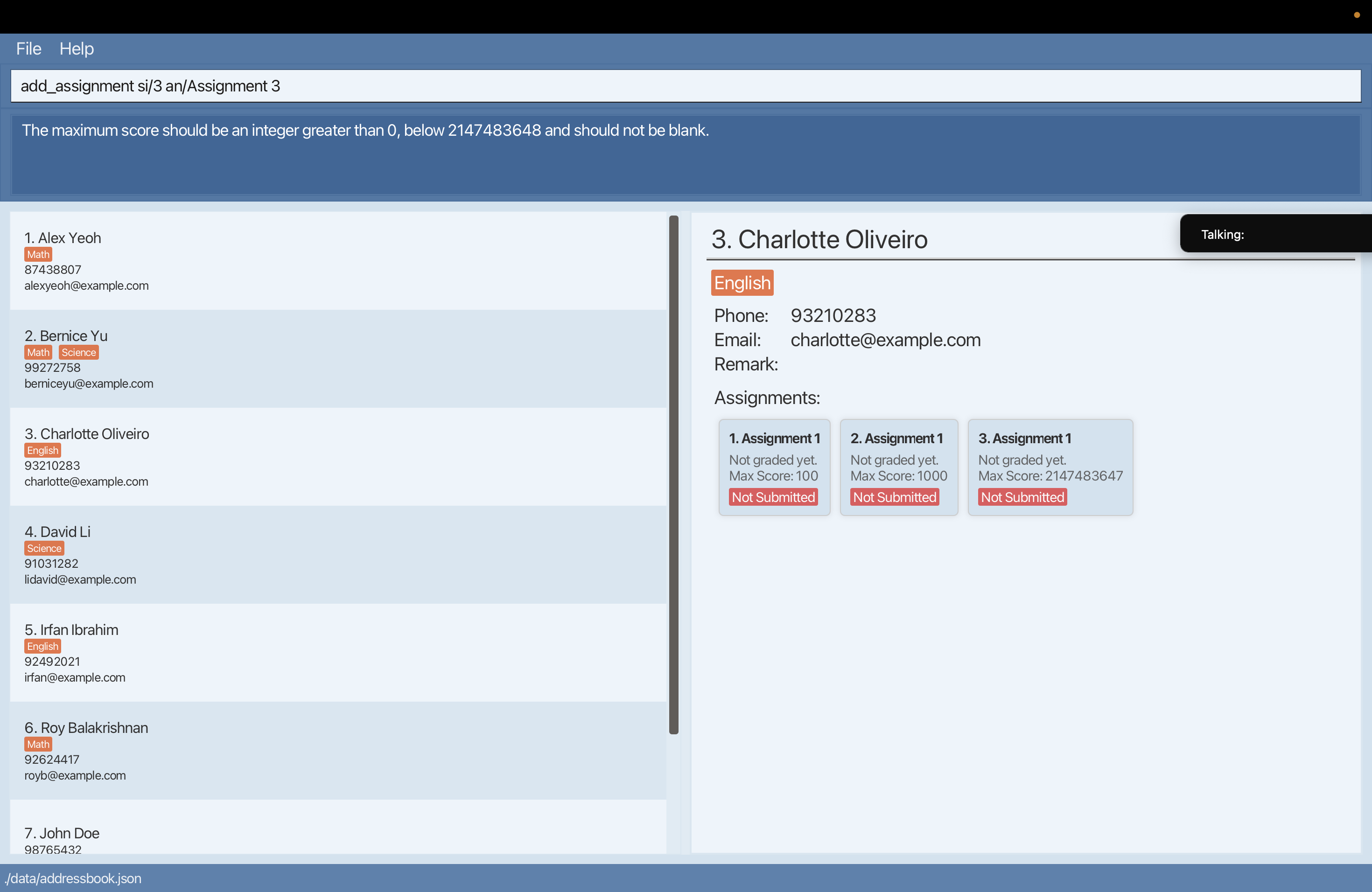Click the command input field
This screenshot has height=892, width=1372.
685,86
